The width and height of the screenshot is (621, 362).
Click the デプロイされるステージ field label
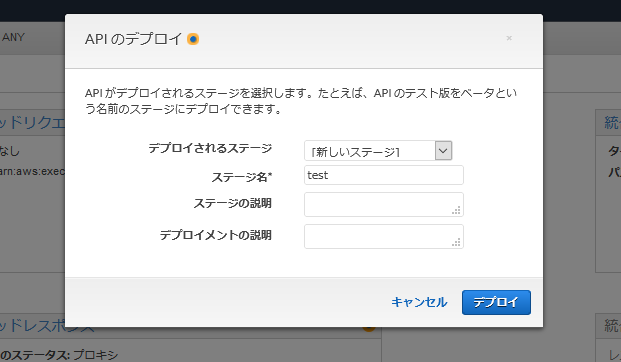click(210, 148)
